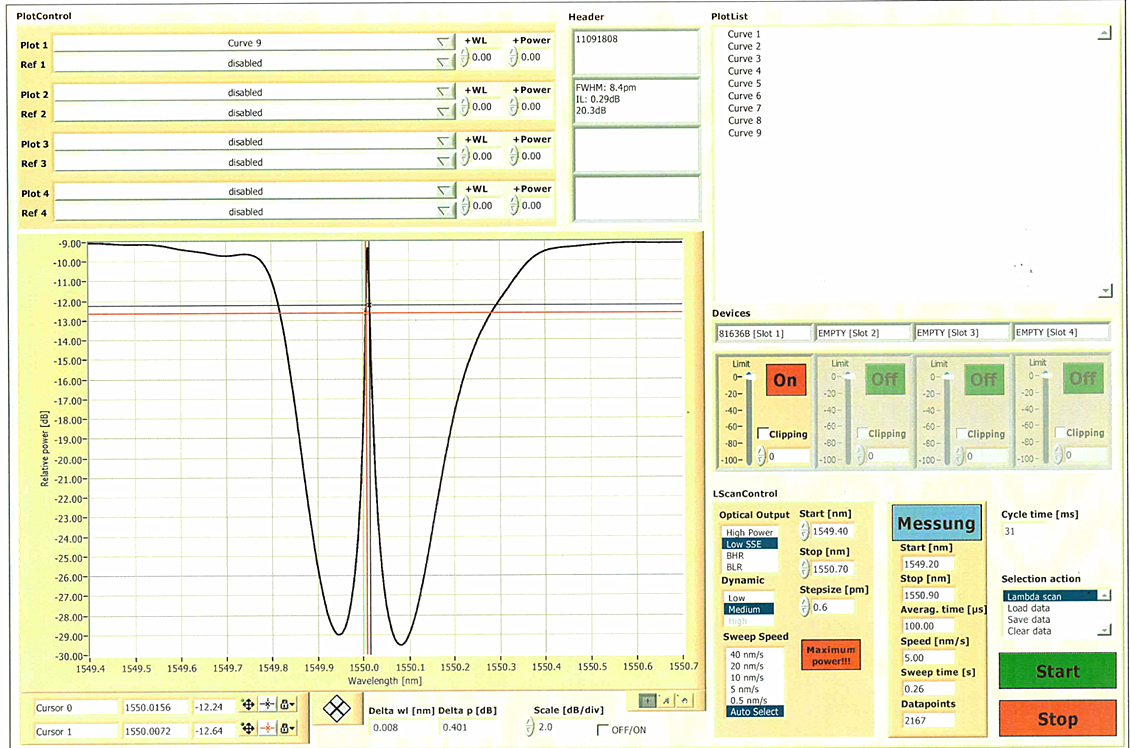The width and height of the screenshot is (1130, 748).
Task: Click Cursor 0's four-arrow move icon
Action: pos(247,706)
